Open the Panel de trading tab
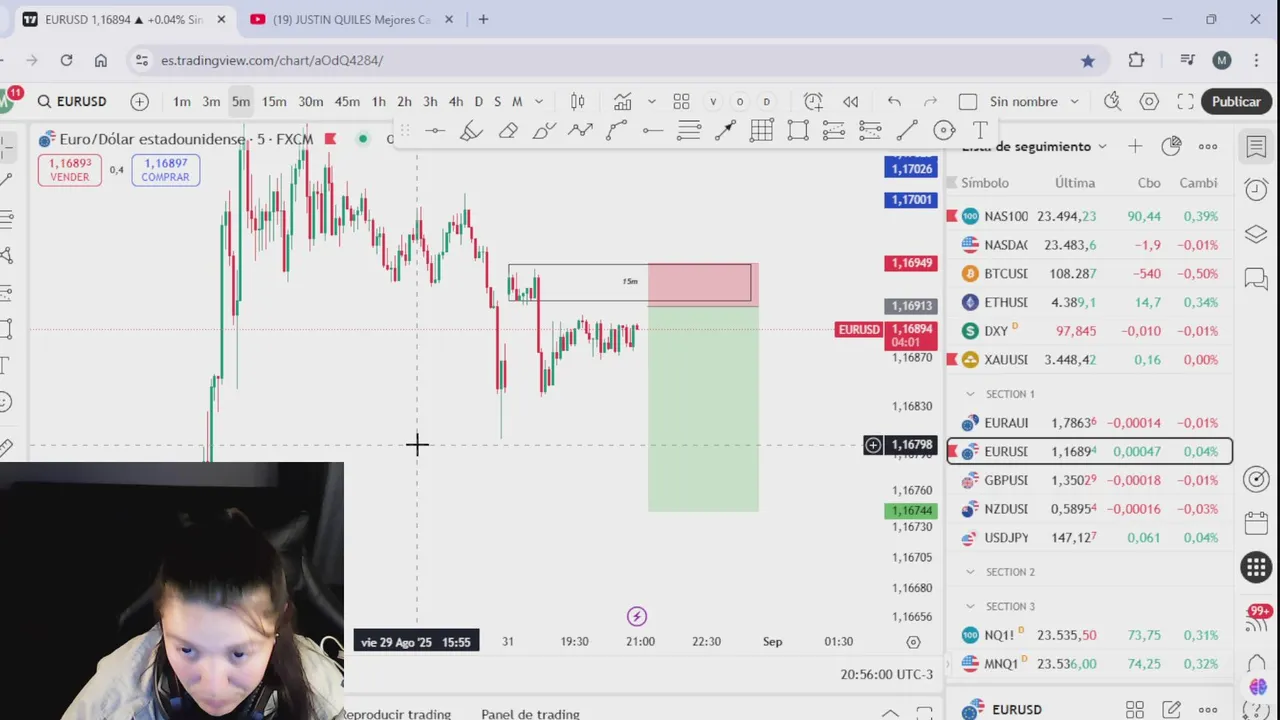The width and height of the screenshot is (1280, 720). coord(530,714)
